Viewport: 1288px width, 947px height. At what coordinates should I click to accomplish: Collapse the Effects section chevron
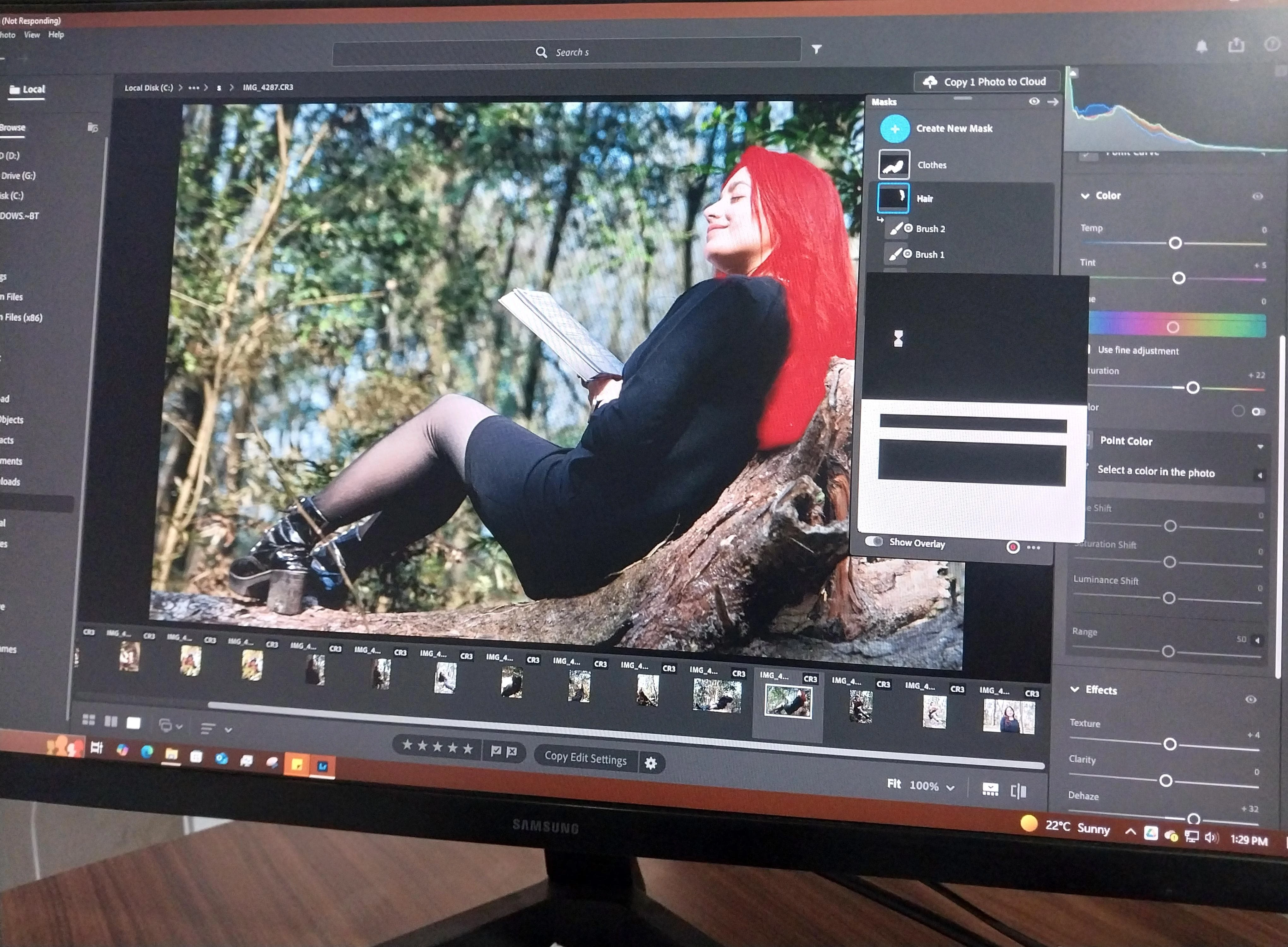1075,690
